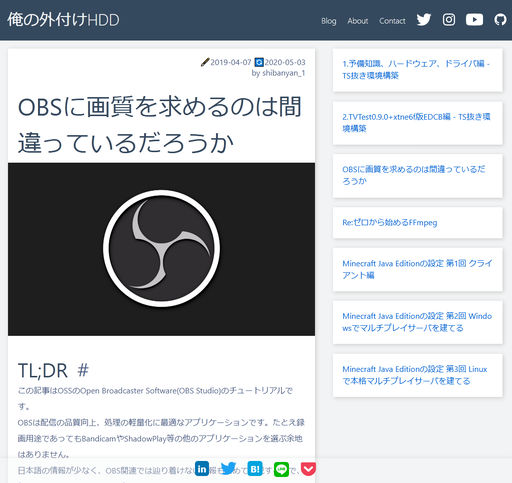Screen dimensions: 512x483
Task: Share the article on LINE
Action: [282, 469]
